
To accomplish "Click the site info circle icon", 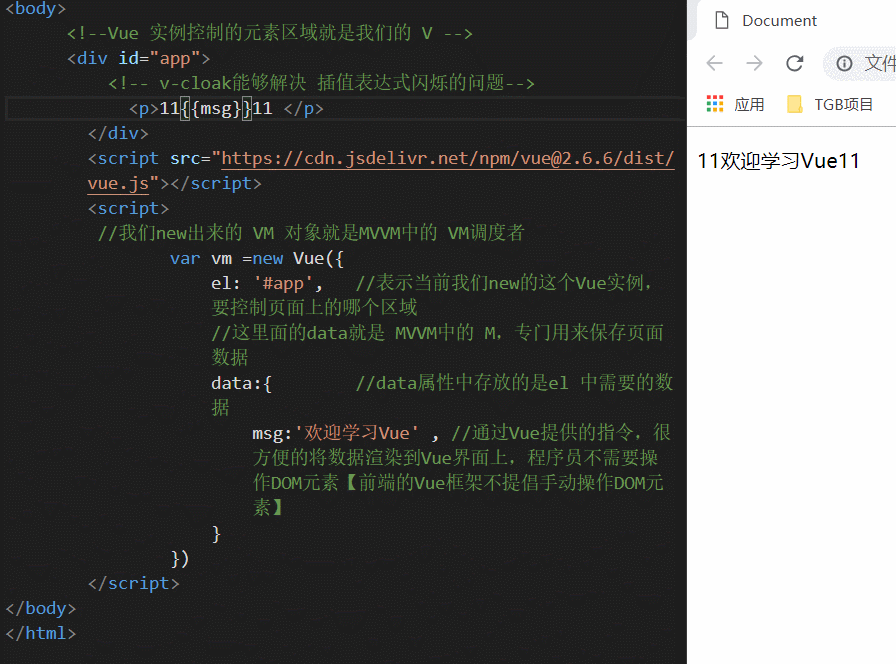I will pyautogui.click(x=844, y=63).
